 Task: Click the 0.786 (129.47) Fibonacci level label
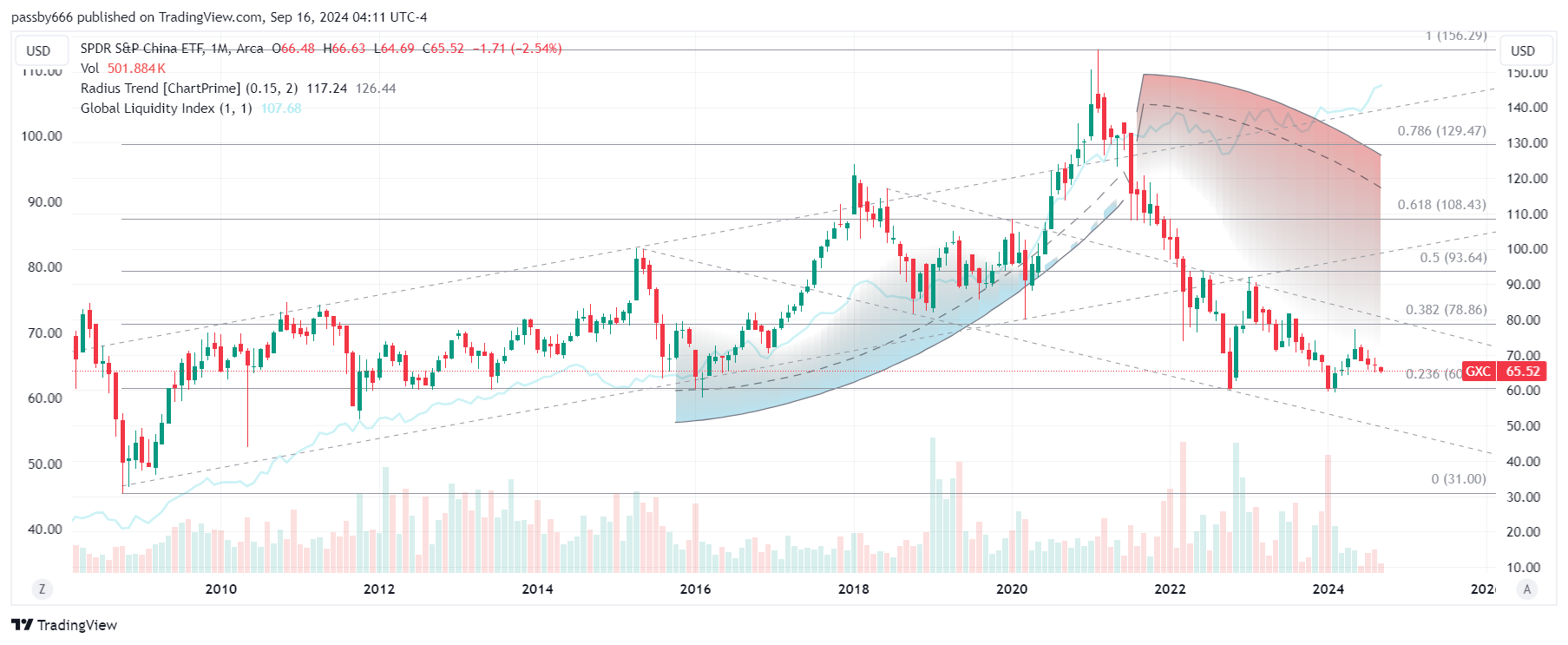(x=1441, y=131)
